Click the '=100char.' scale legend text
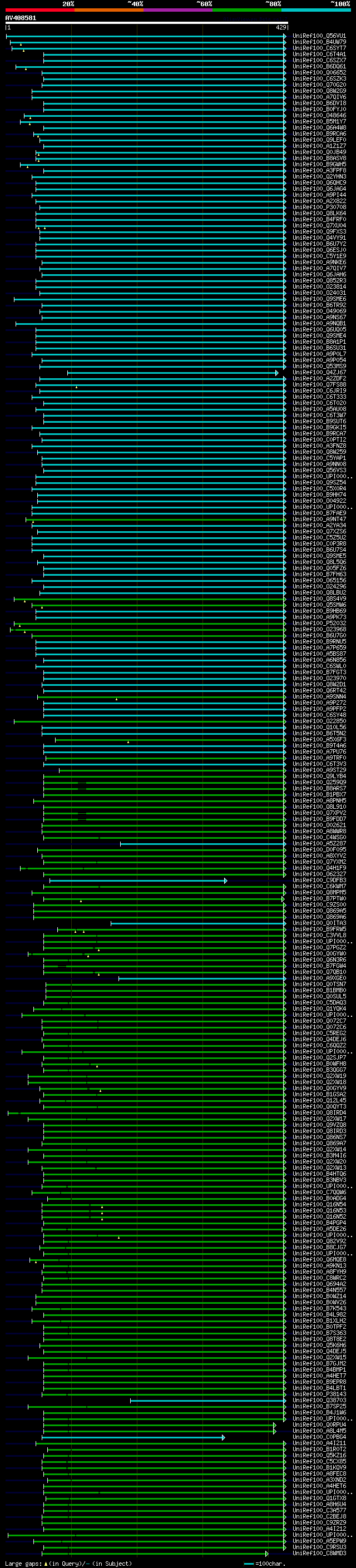 pyautogui.click(x=271, y=1563)
